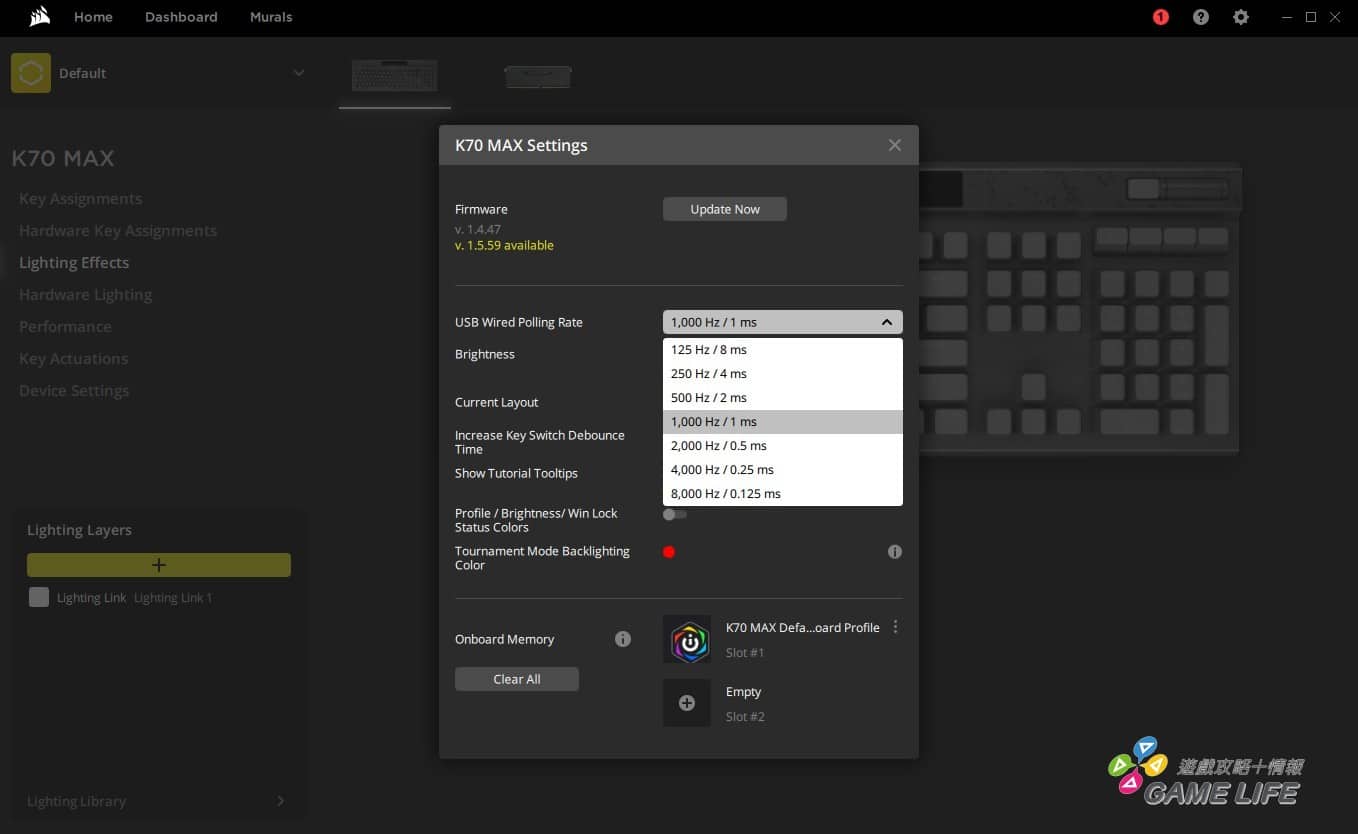Click the plus icon for empty Slot #2
1358x834 pixels.
(x=687, y=703)
